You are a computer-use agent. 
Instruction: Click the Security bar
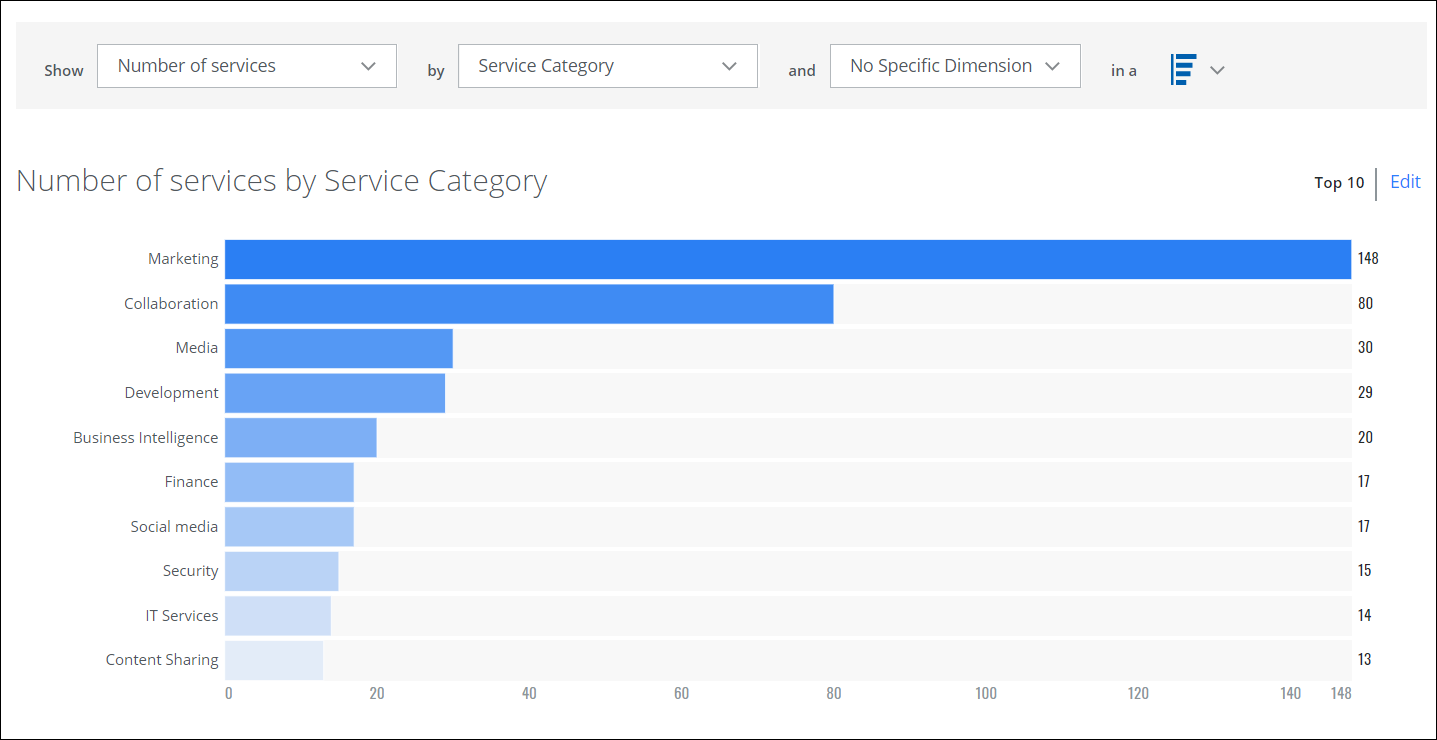pos(281,571)
